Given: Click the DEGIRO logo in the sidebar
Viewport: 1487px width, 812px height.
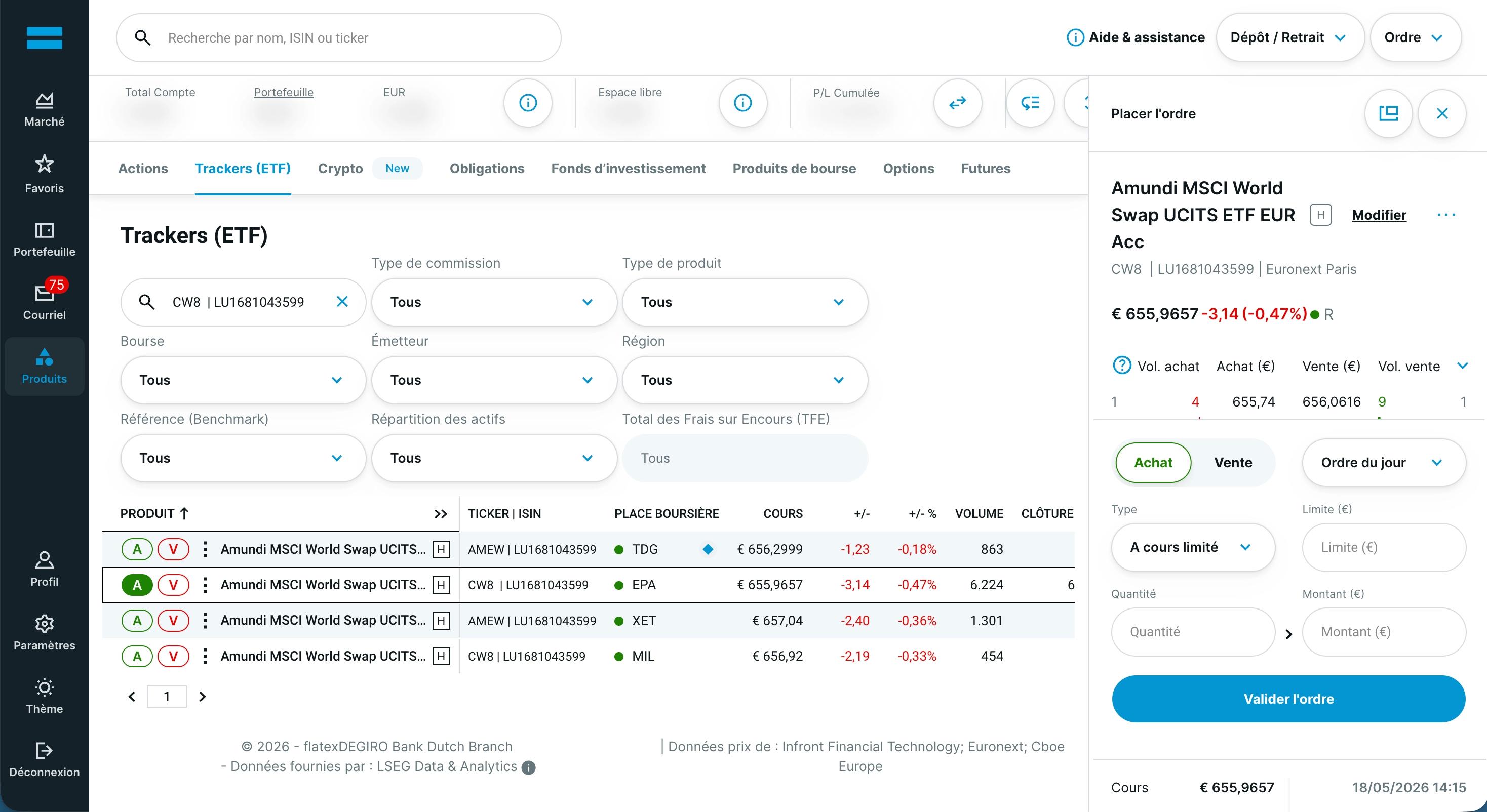Looking at the screenshot, I should 45,38.
